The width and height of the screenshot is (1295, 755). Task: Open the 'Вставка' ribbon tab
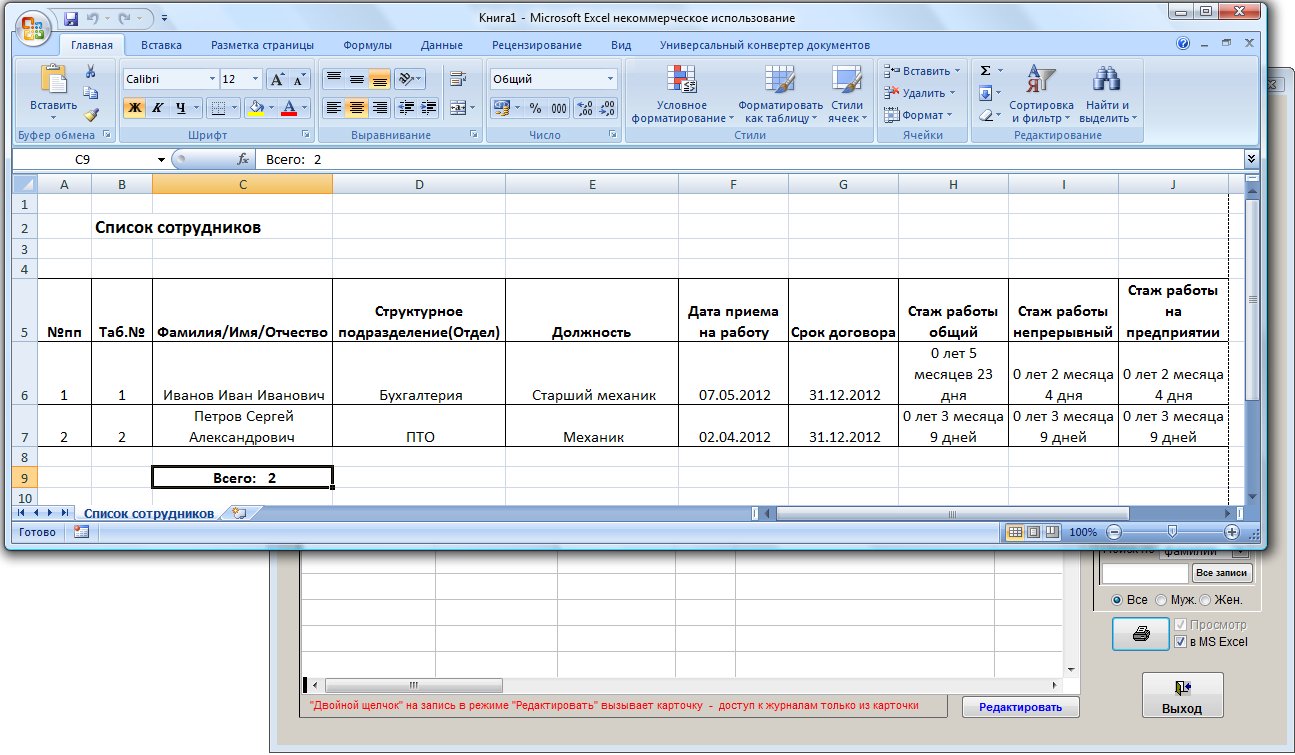pyautogui.click(x=161, y=45)
